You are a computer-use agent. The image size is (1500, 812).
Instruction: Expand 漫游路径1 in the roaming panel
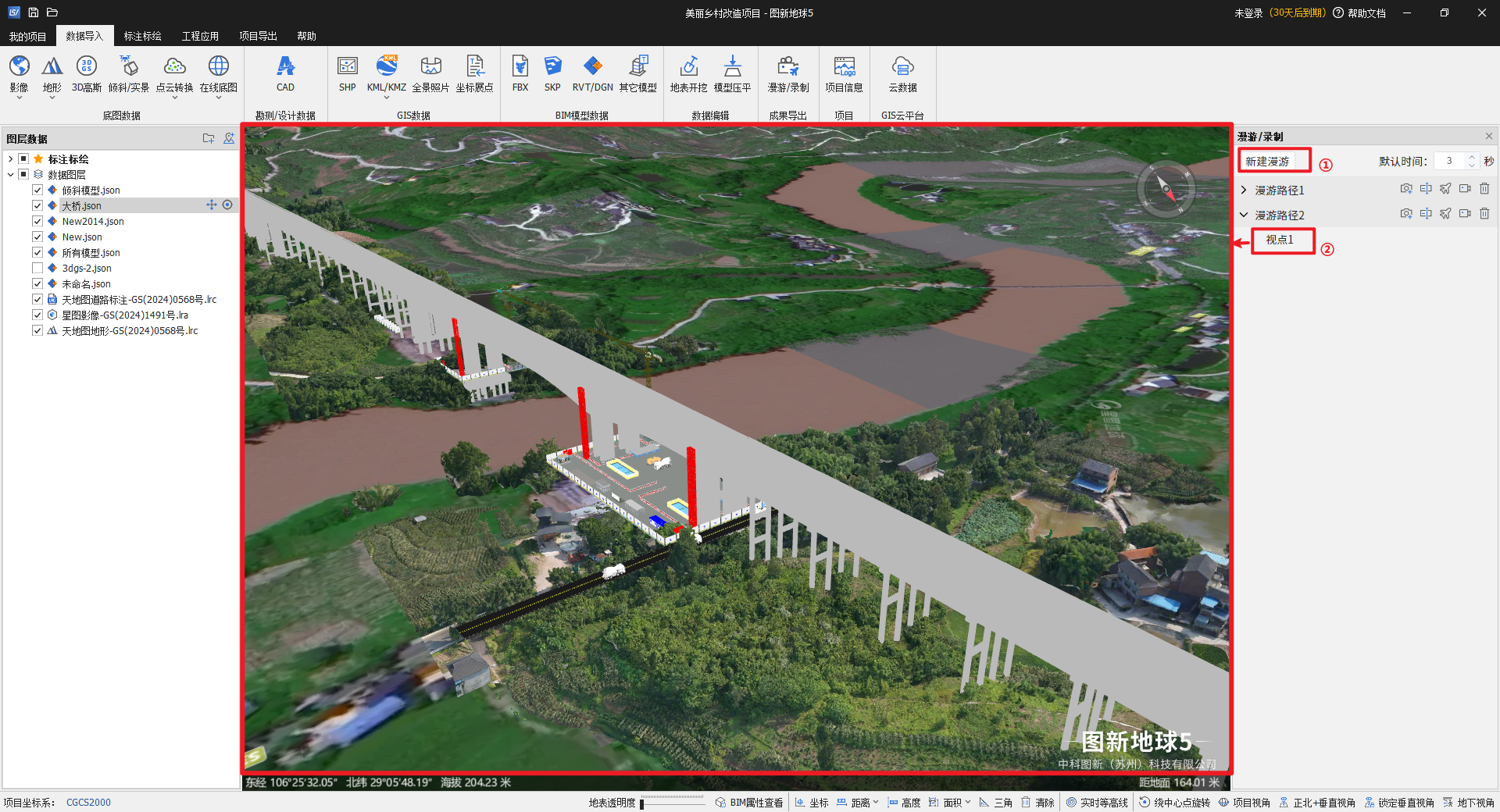[x=1244, y=190]
